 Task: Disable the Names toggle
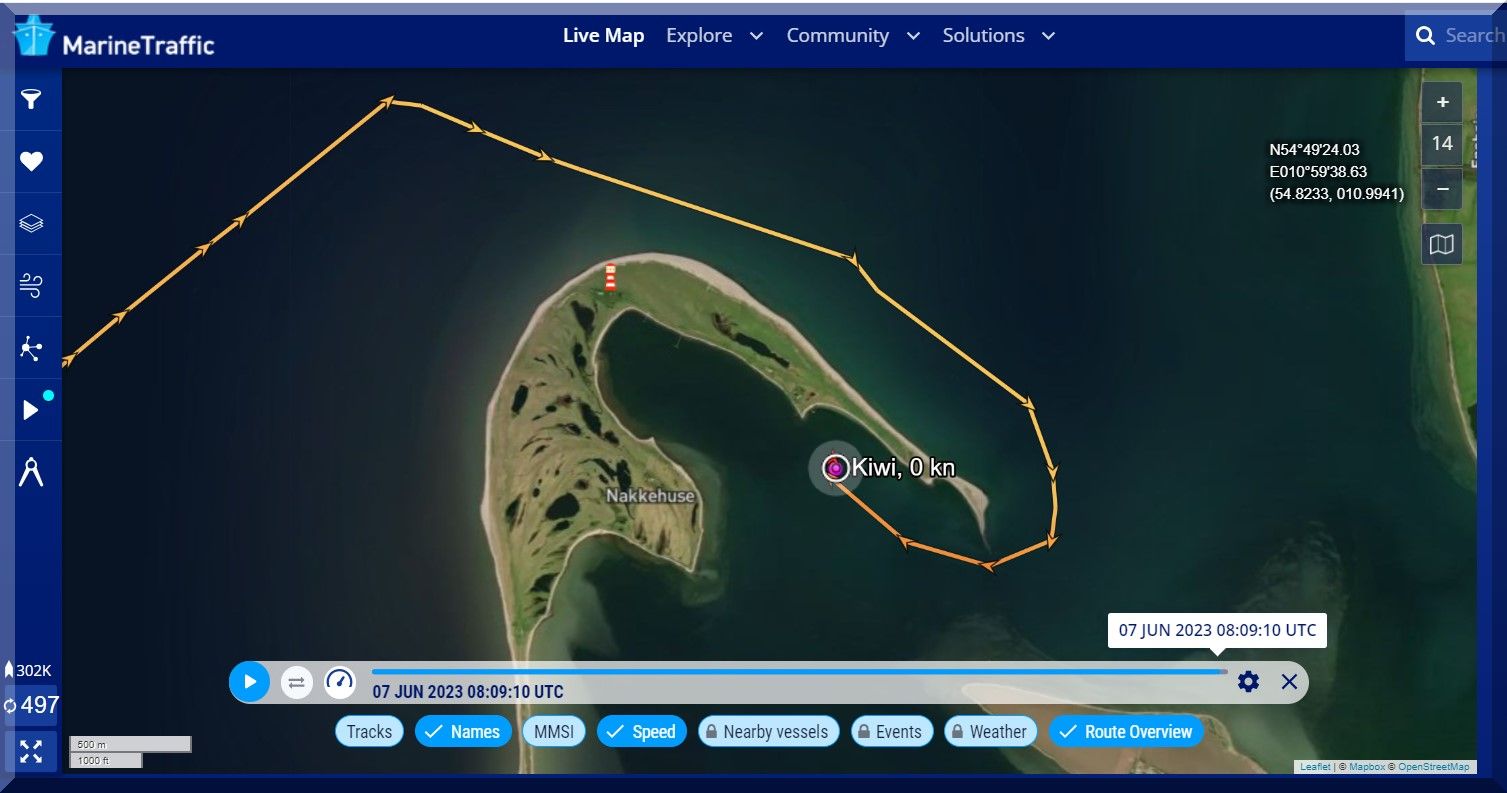pos(463,731)
